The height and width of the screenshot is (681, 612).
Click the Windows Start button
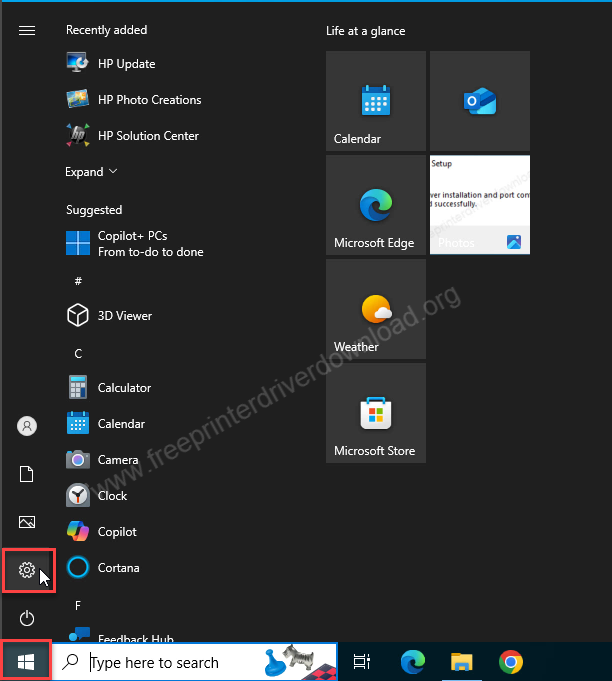(26, 662)
